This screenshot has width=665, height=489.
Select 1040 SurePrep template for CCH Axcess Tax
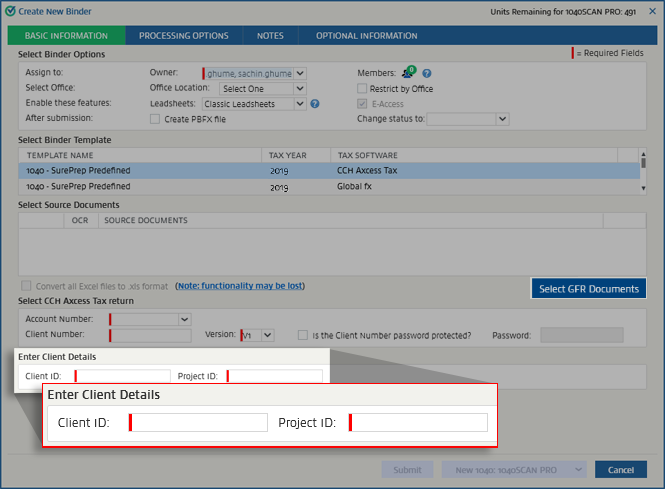click(x=329, y=170)
